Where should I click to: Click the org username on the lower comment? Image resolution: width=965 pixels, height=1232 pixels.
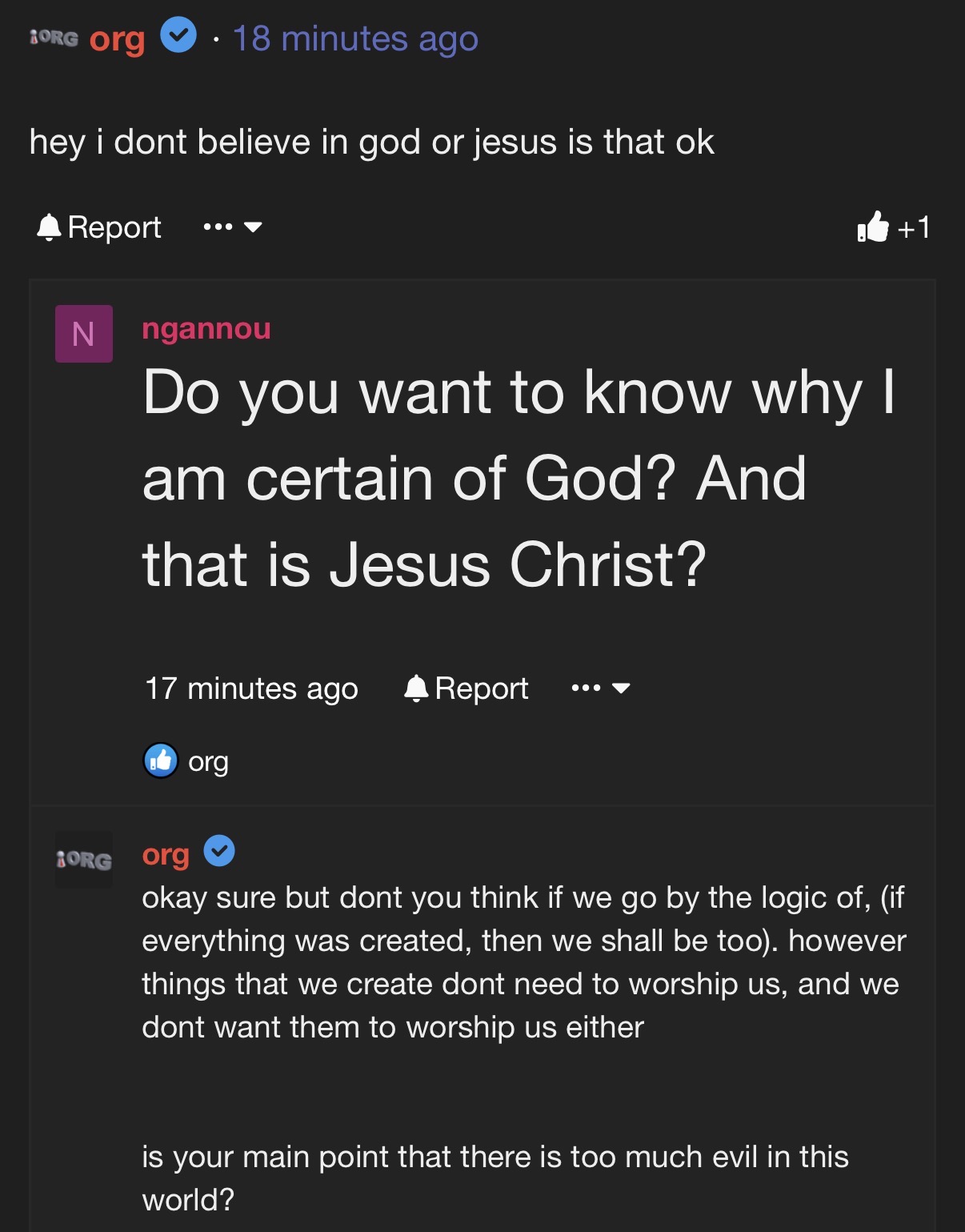click(x=166, y=854)
